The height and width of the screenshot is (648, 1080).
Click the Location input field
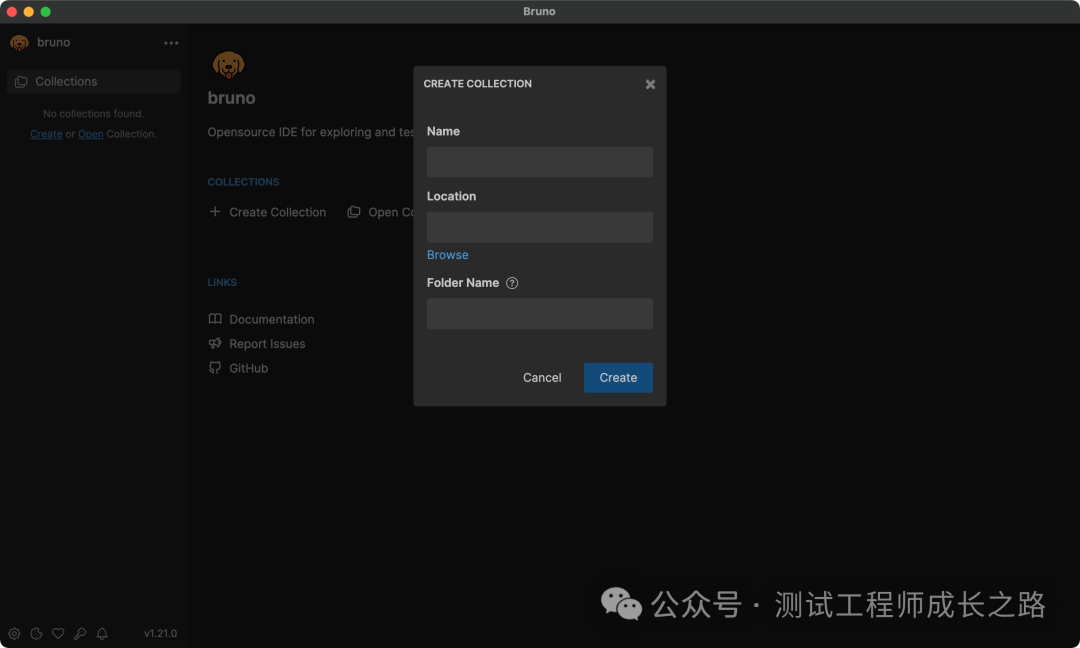[x=539, y=227]
